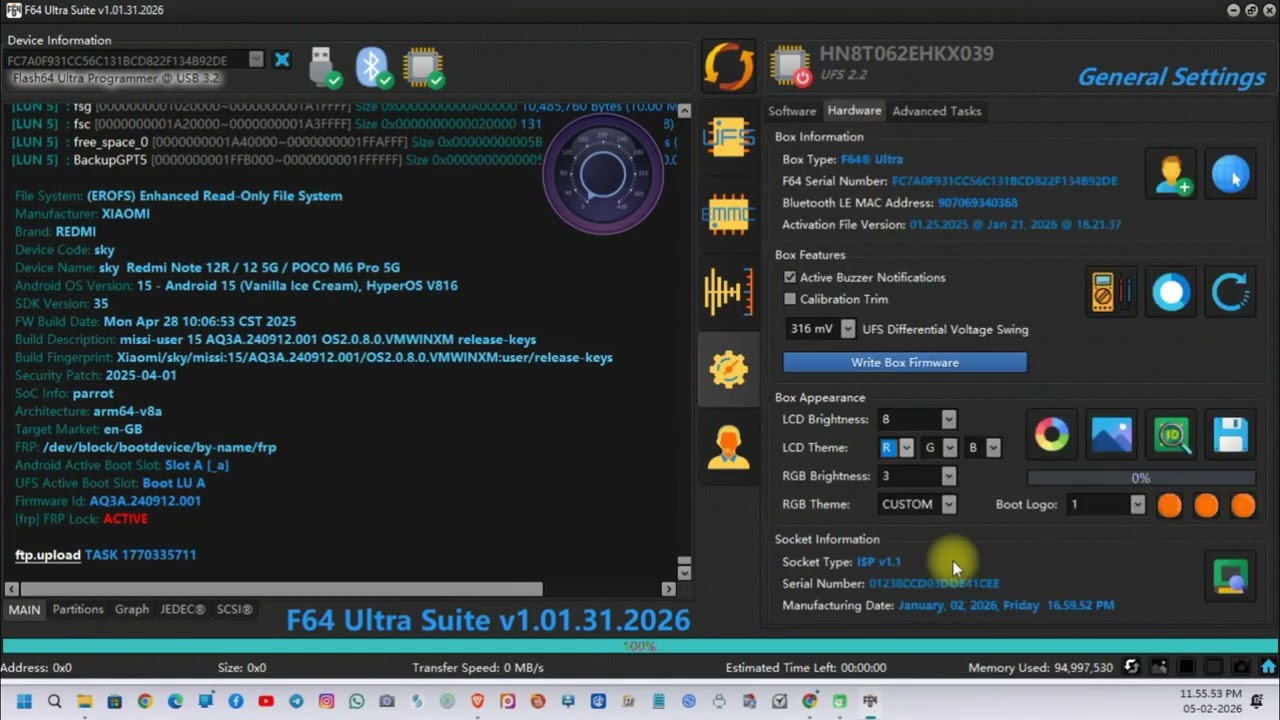The image size is (1280, 720).
Task: Click the blue reload arrow in Box Features
Action: [1231, 292]
